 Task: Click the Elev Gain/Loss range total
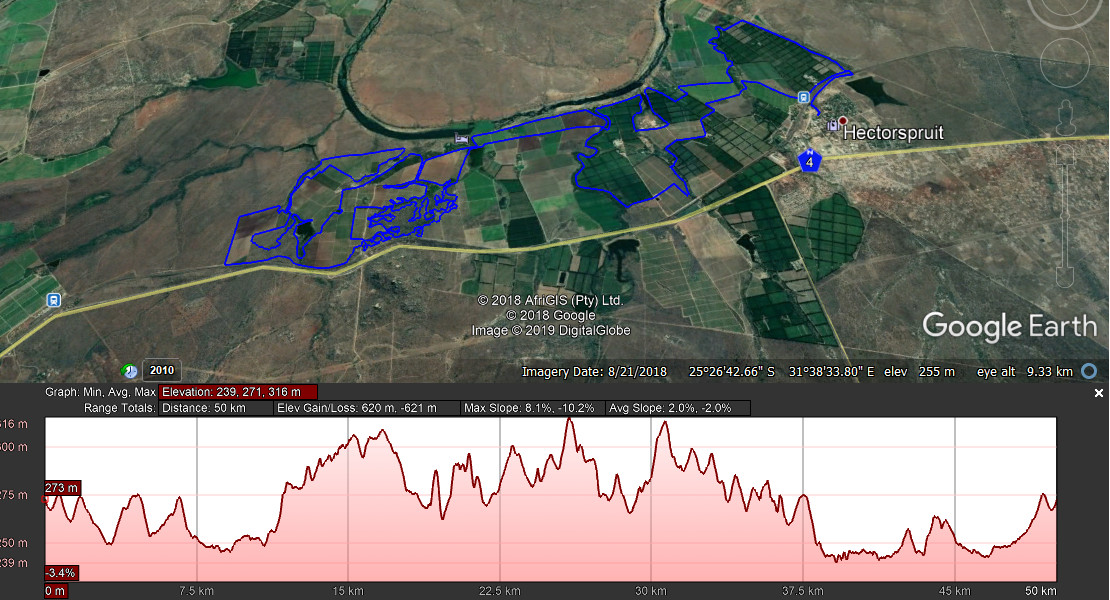[367, 408]
